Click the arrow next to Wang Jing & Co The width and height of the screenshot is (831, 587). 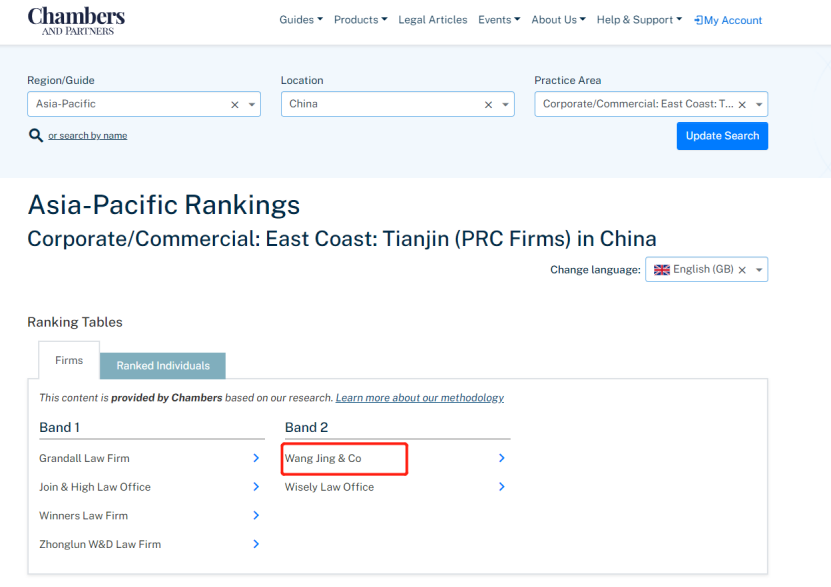pyautogui.click(x=501, y=458)
